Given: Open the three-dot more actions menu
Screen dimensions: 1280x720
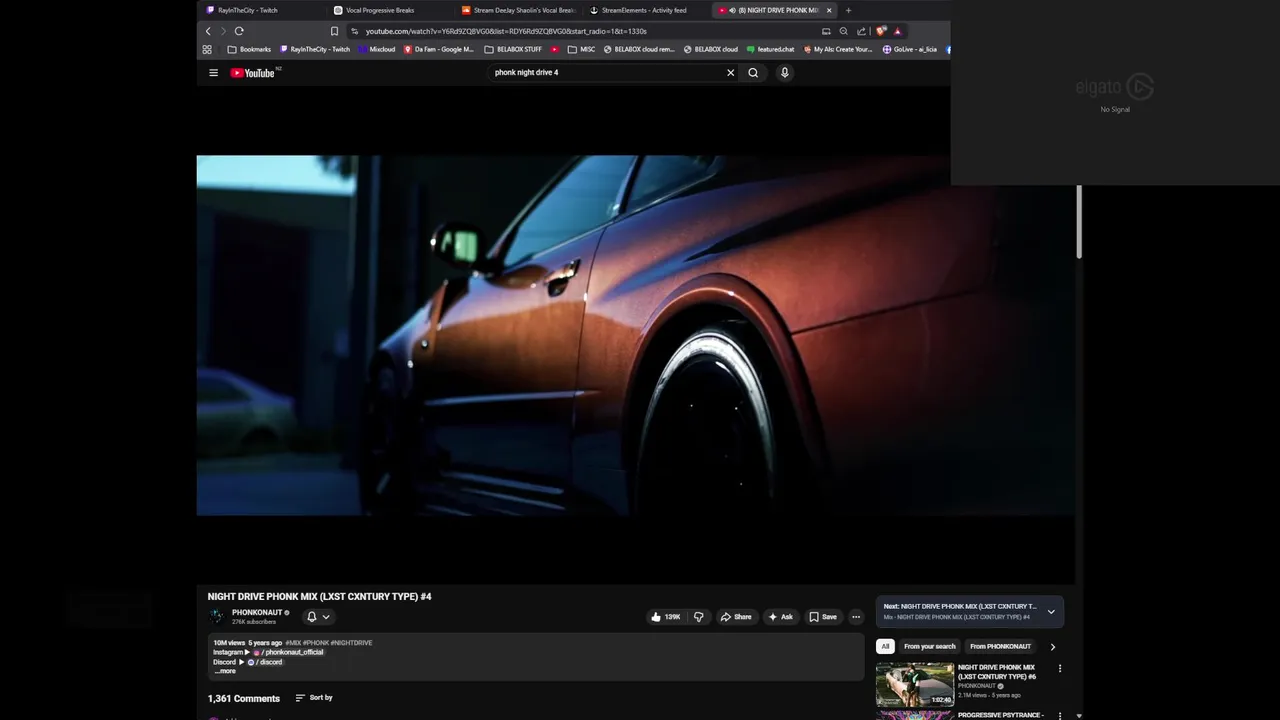Looking at the screenshot, I should coord(855,617).
